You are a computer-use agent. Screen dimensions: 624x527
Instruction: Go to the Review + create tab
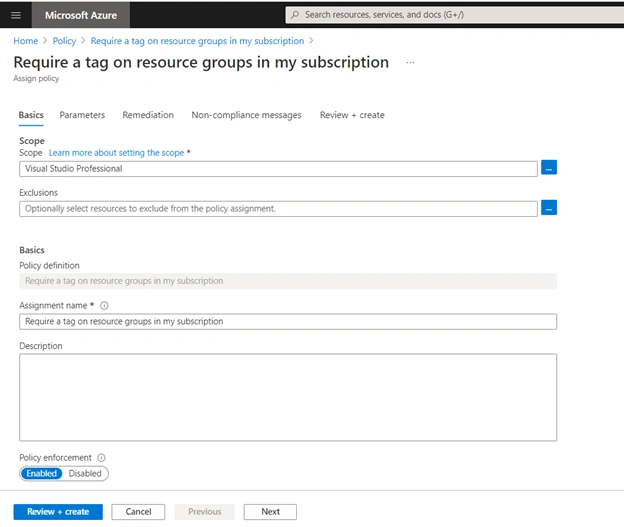tap(352, 115)
